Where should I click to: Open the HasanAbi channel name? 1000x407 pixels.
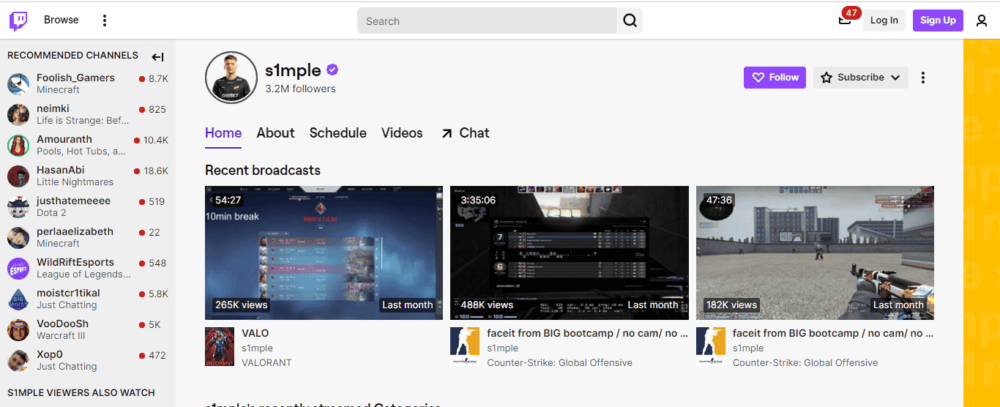click(x=61, y=170)
